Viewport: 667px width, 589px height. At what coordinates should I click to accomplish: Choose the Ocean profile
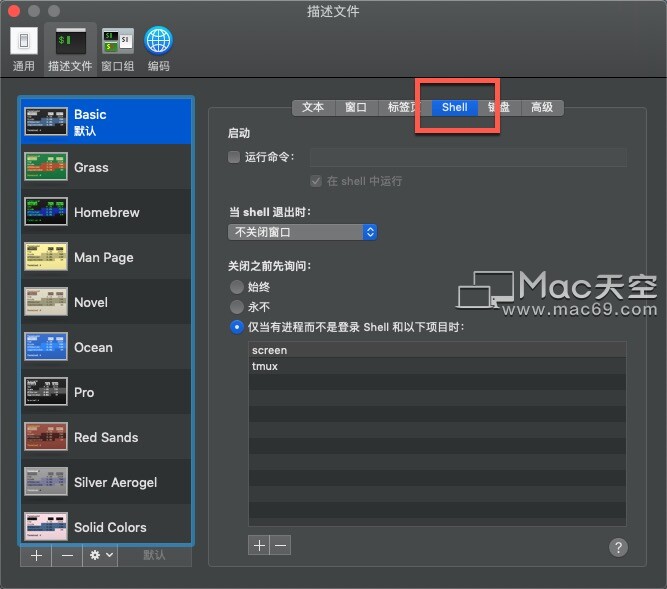coord(106,347)
